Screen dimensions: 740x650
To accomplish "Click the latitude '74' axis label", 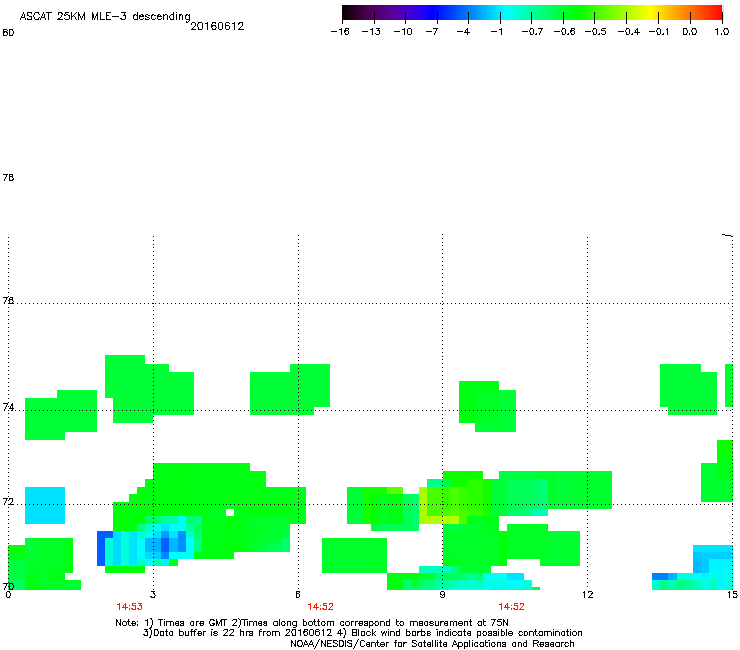I will pyautogui.click(x=8, y=407).
